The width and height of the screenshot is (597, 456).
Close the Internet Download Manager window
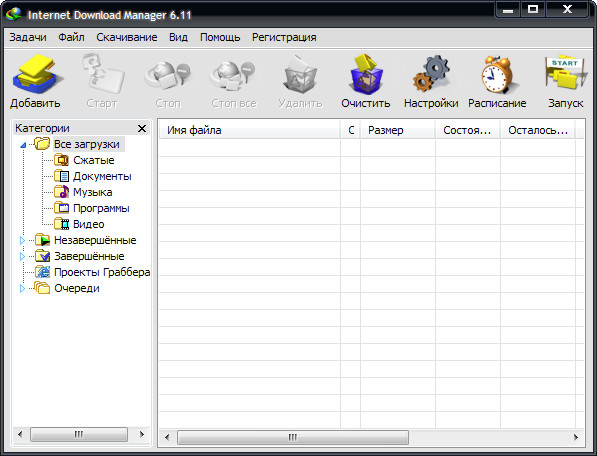coord(567,10)
